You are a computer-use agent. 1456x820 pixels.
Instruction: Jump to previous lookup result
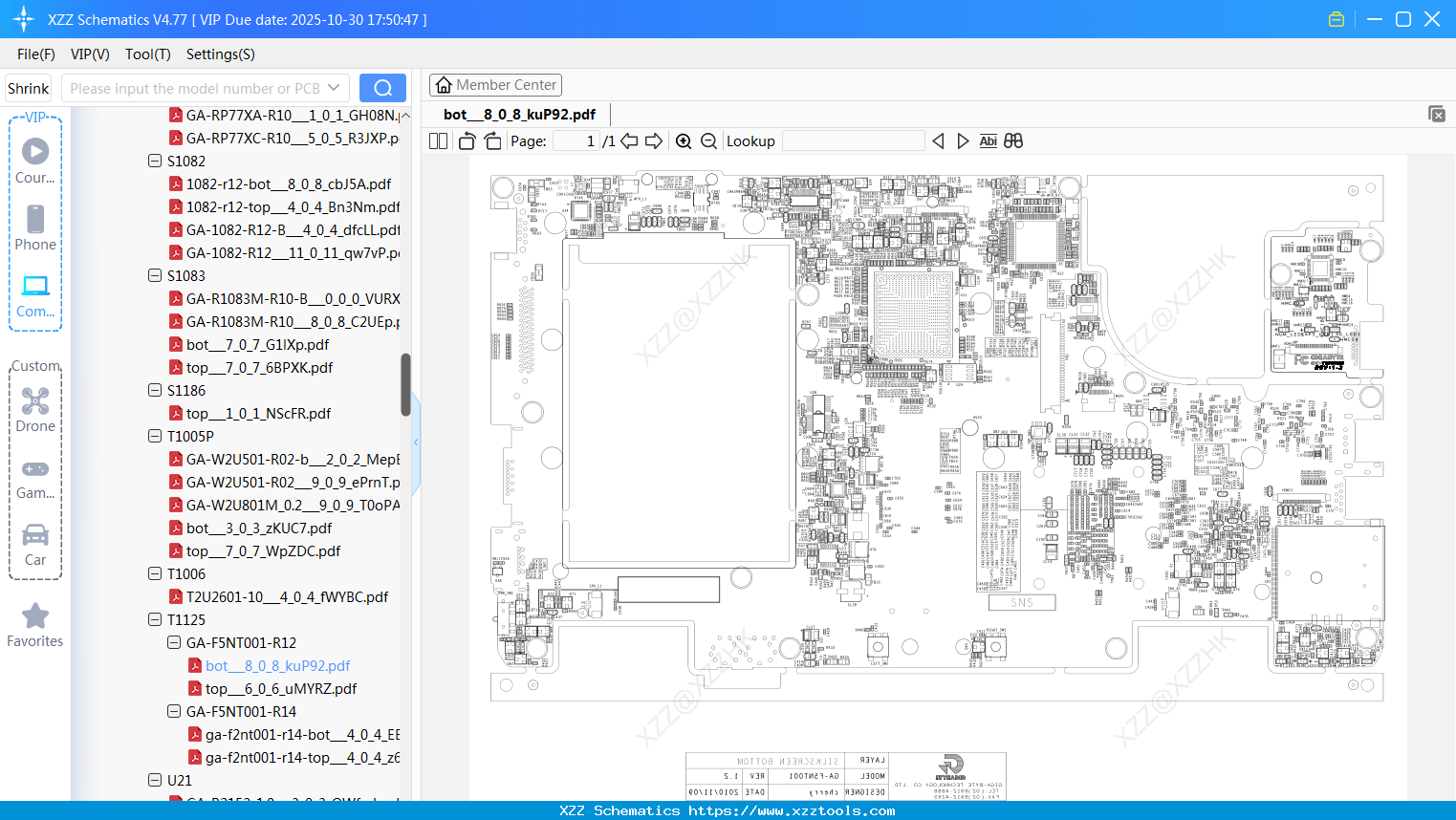[938, 140]
